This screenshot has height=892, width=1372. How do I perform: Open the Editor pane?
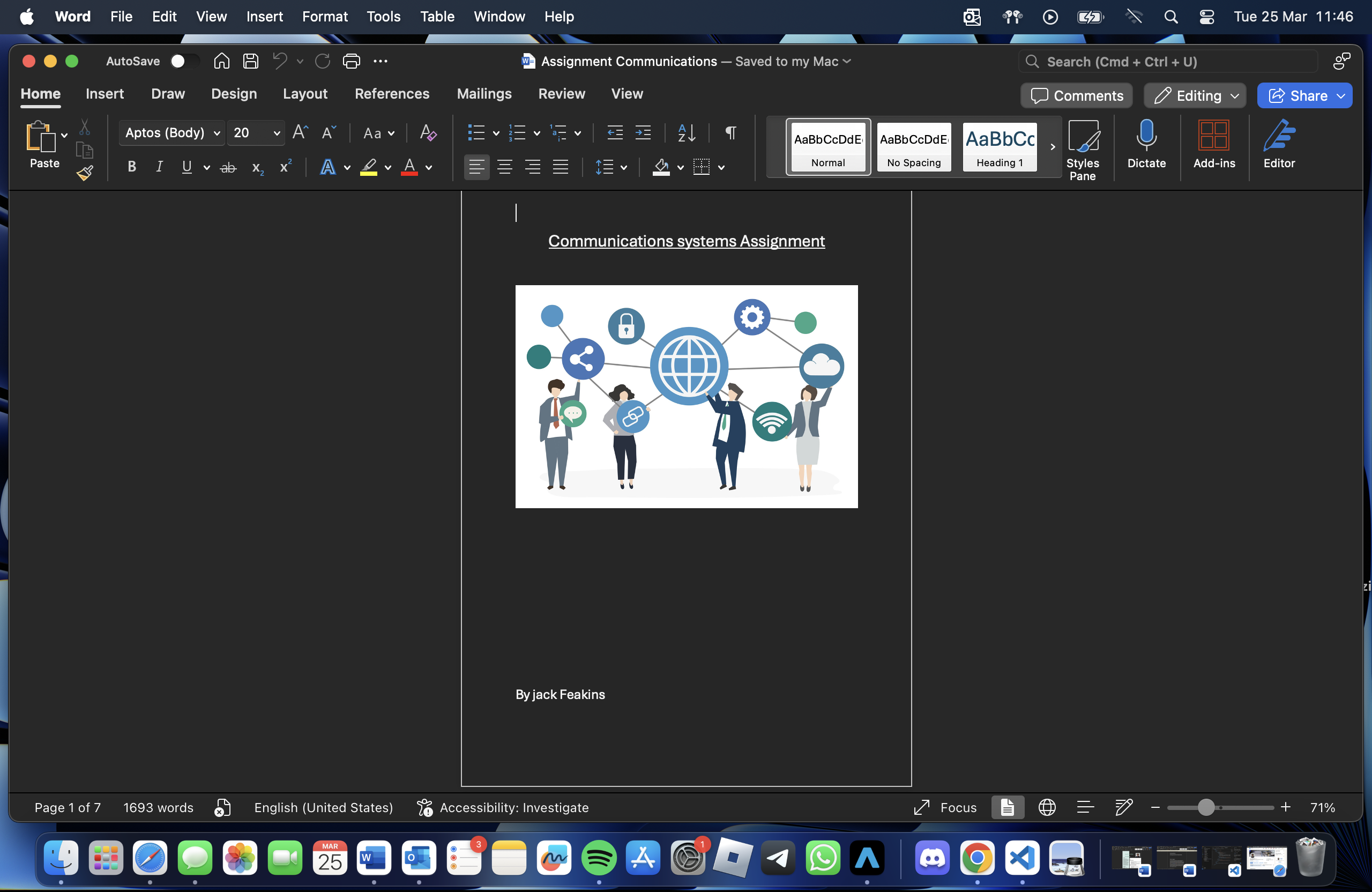(1279, 144)
